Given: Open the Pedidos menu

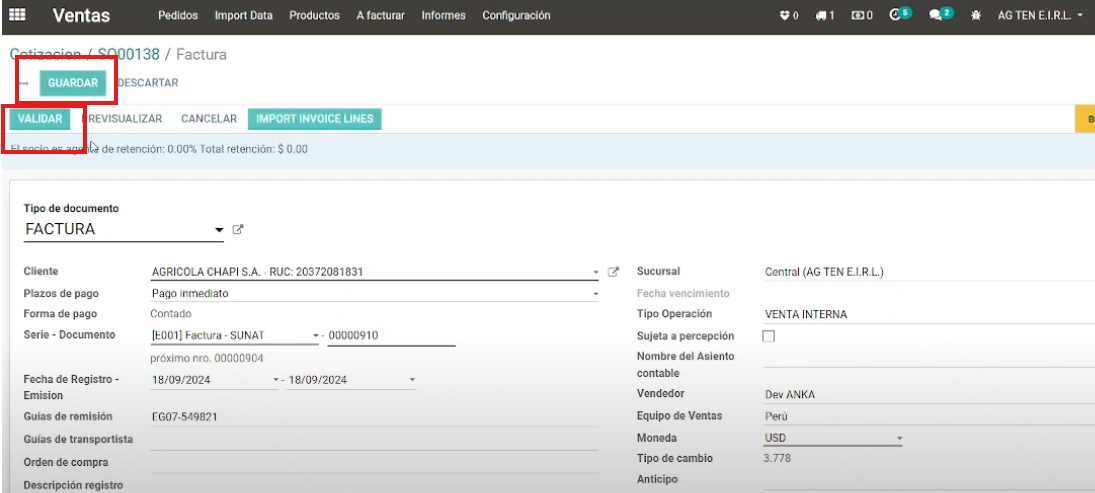Looking at the screenshot, I should [178, 16].
